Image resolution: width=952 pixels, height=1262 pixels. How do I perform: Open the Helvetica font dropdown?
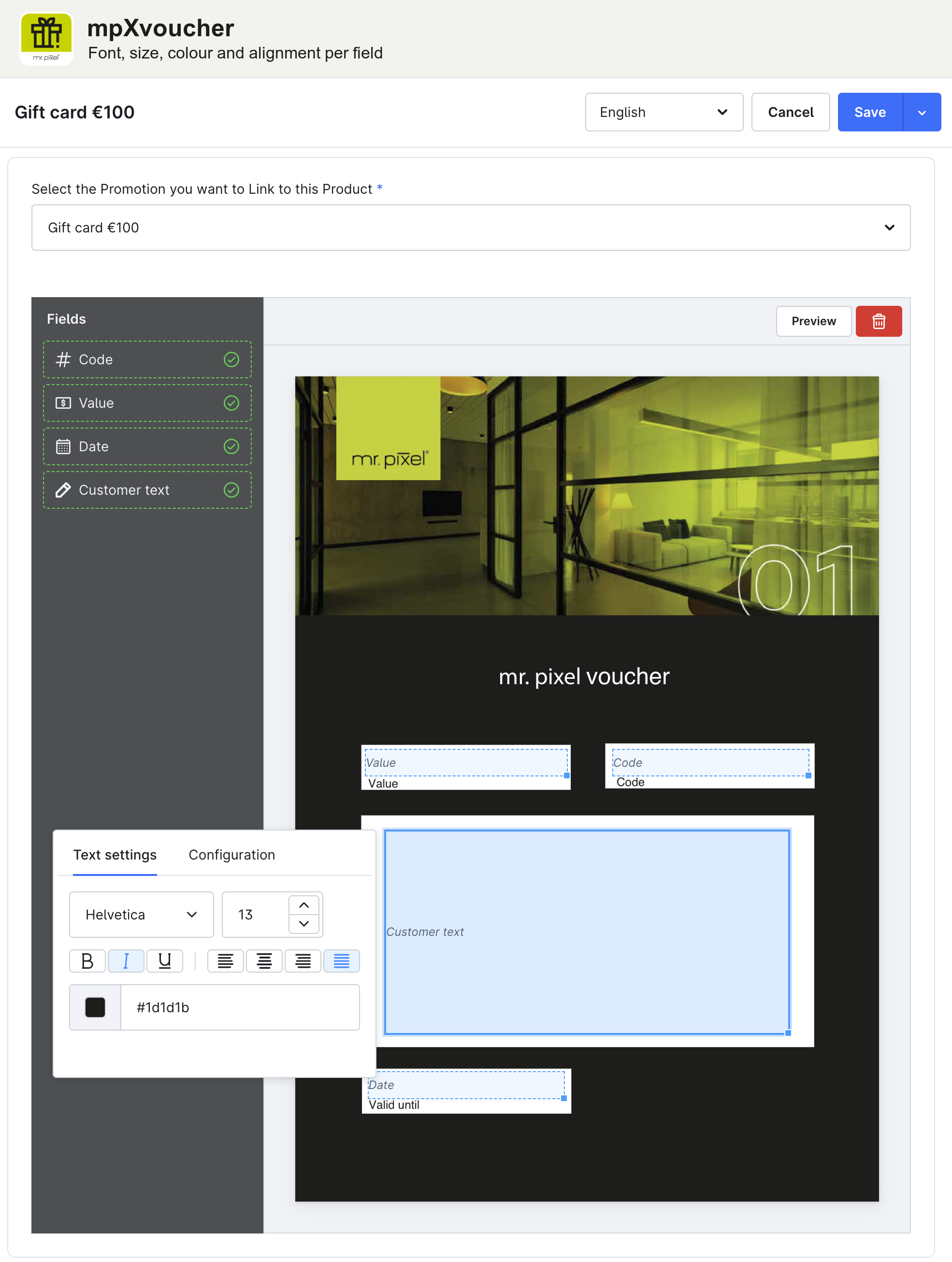[142, 915]
